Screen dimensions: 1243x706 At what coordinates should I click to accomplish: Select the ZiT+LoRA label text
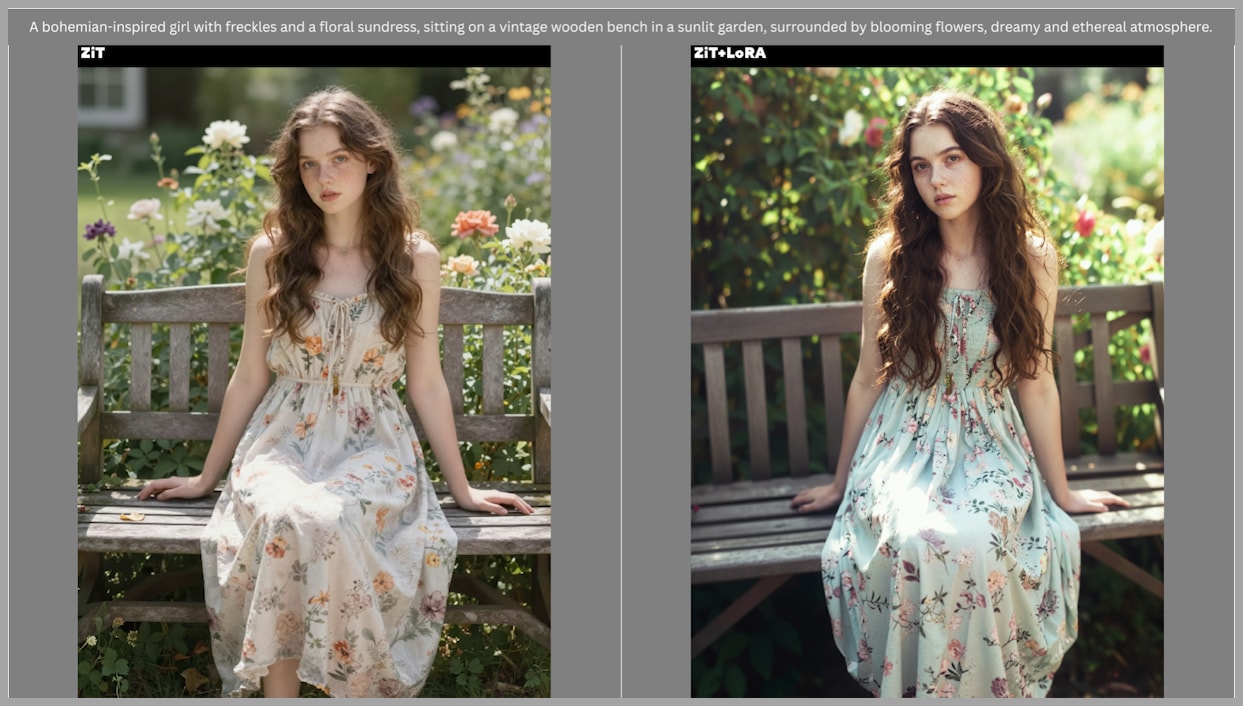[729, 53]
